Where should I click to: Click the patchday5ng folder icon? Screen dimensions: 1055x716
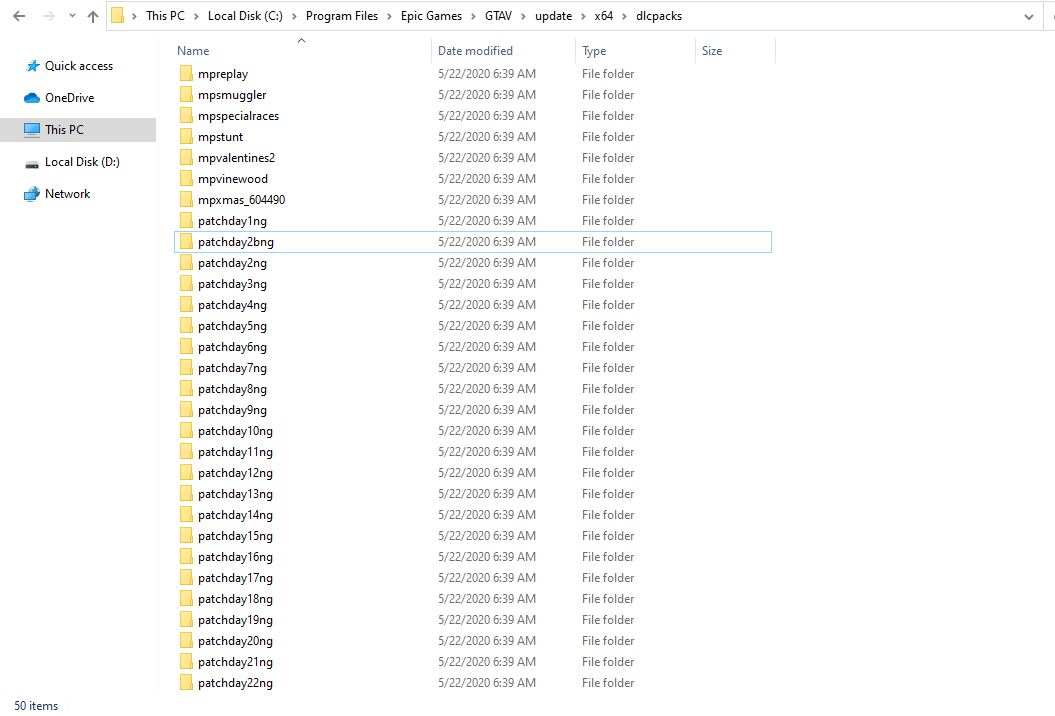tap(186, 325)
